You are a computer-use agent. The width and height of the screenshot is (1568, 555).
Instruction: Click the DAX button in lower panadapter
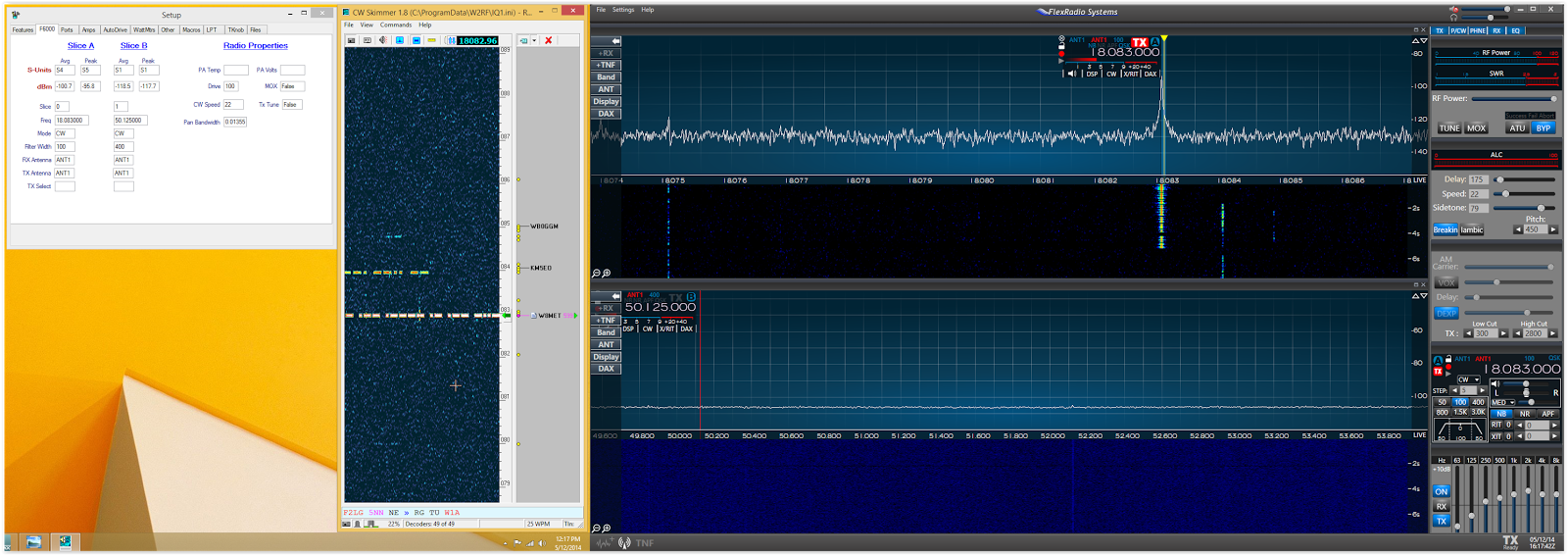coord(607,369)
